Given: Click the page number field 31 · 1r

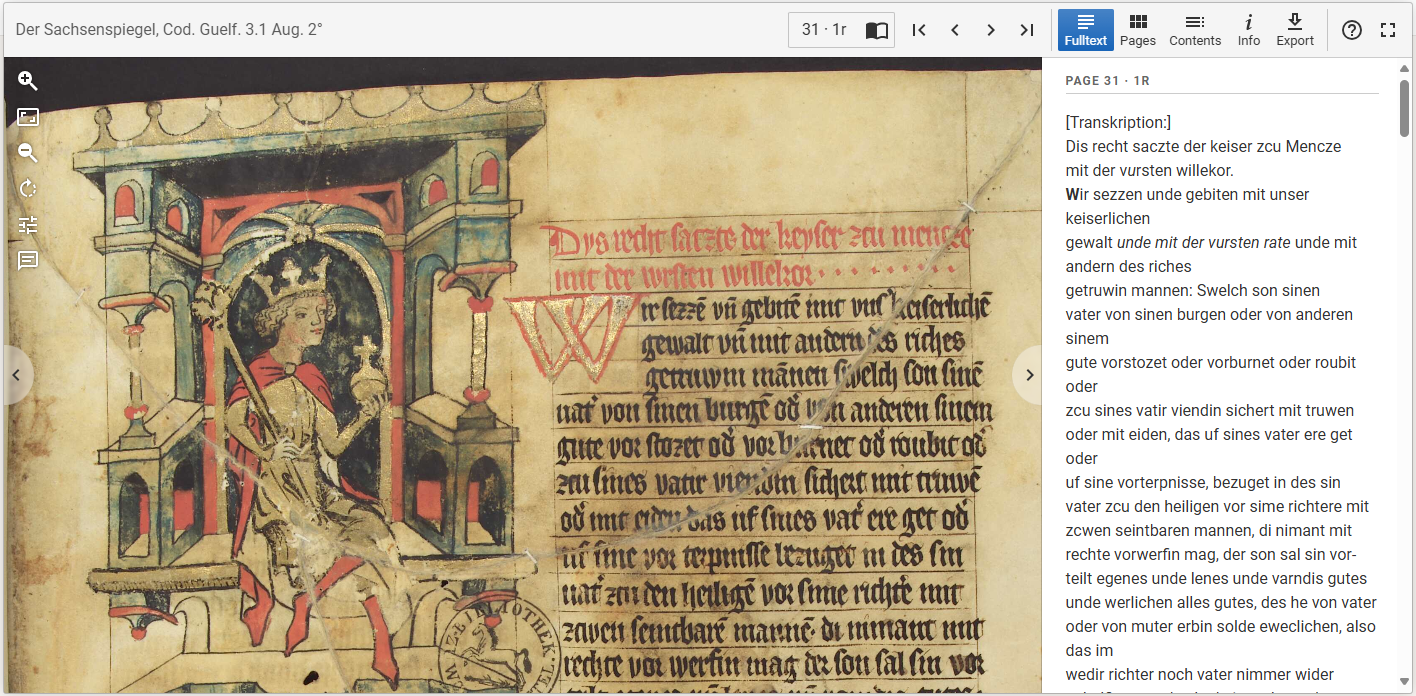Looking at the screenshot, I should (x=824, y=30).
